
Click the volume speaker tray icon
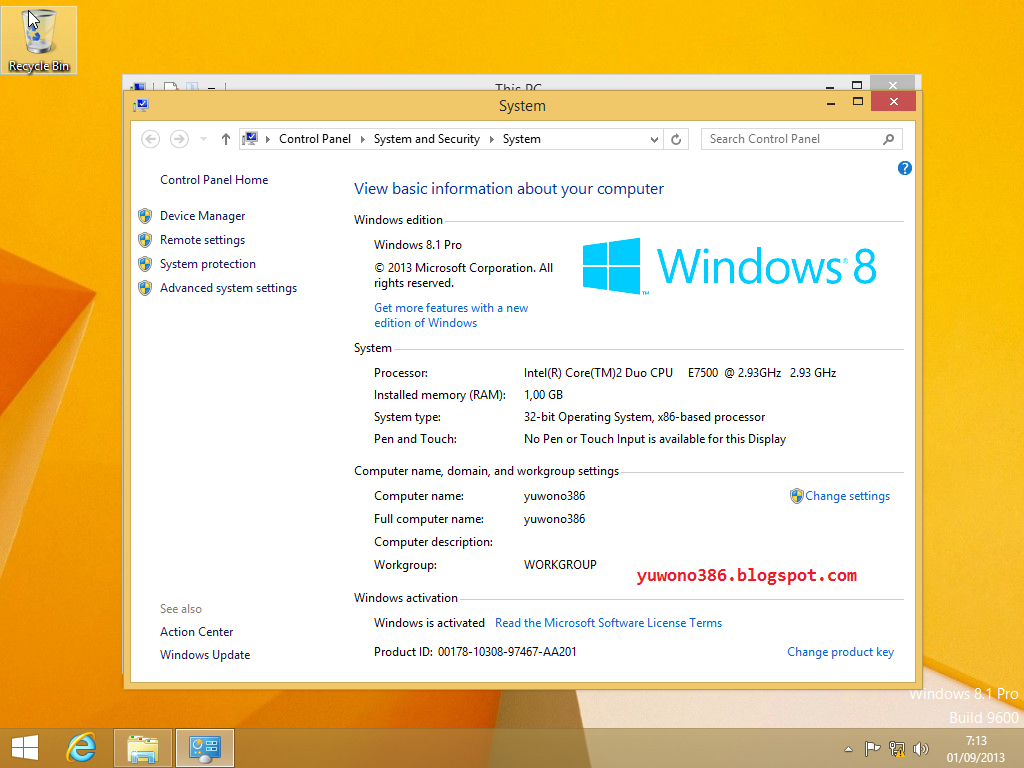(921, 749)
